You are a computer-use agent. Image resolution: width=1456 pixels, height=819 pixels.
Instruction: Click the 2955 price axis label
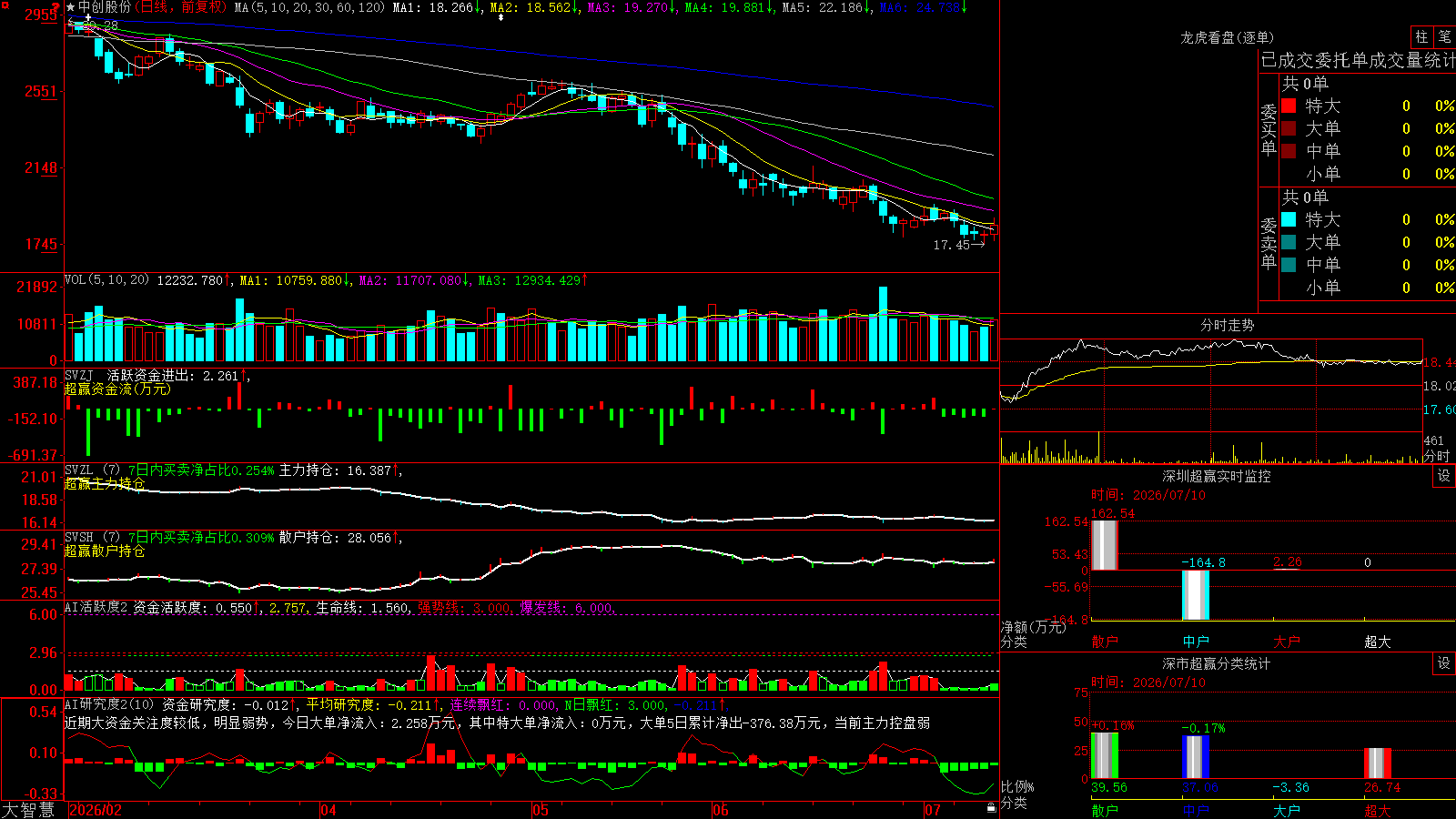tap(42, 15)
